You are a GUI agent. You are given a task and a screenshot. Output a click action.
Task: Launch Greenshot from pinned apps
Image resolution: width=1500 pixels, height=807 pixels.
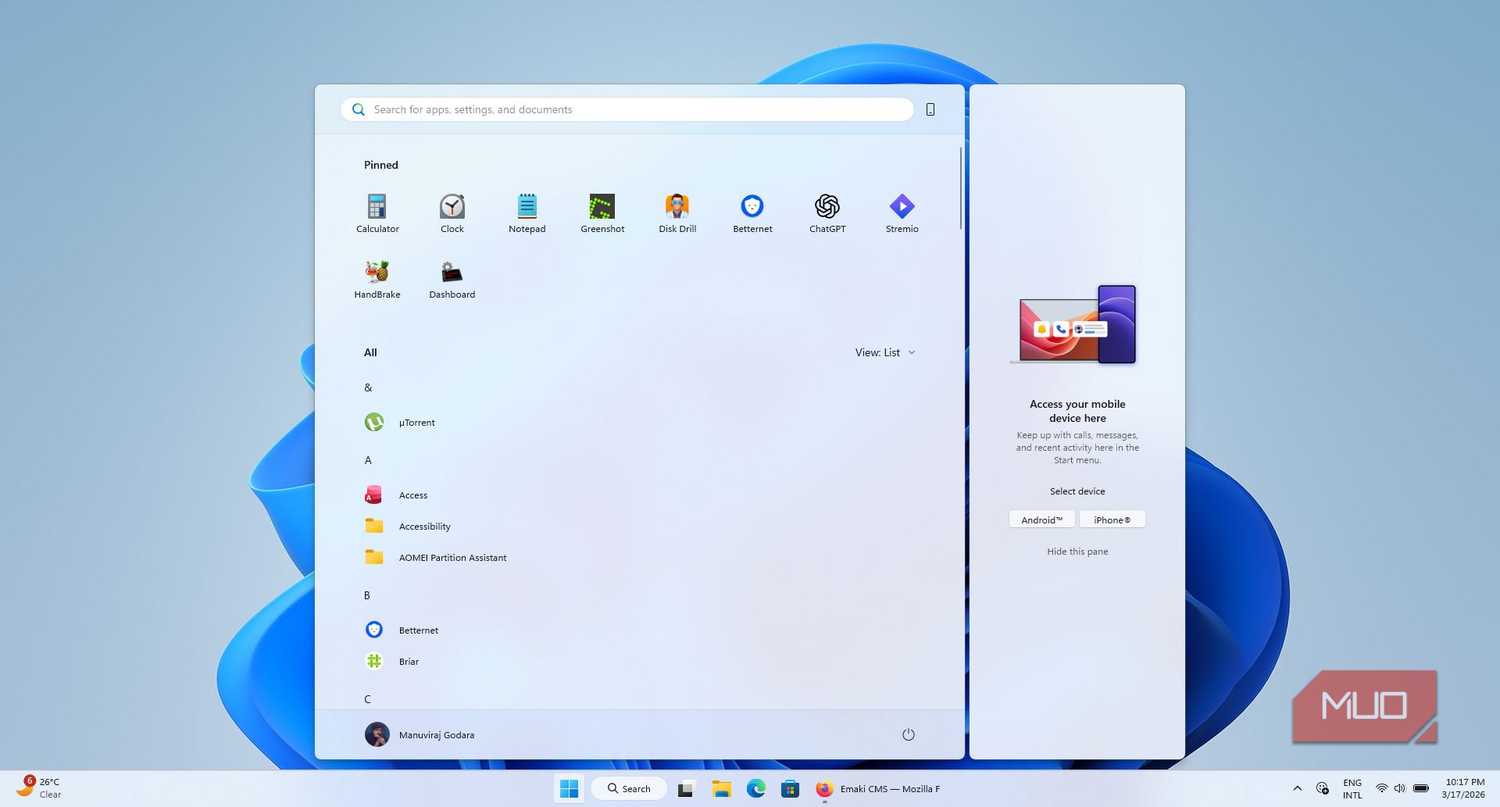coord(602,214)
